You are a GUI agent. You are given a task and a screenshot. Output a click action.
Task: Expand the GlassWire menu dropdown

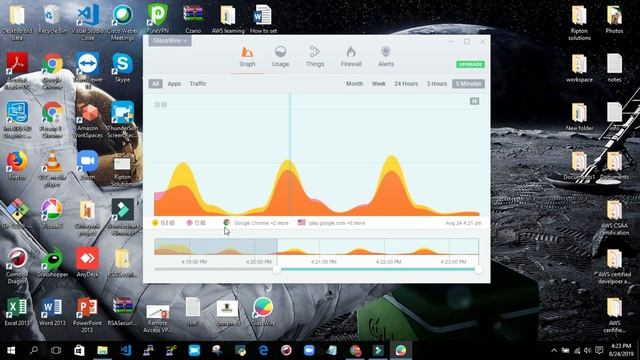point(170,41)
